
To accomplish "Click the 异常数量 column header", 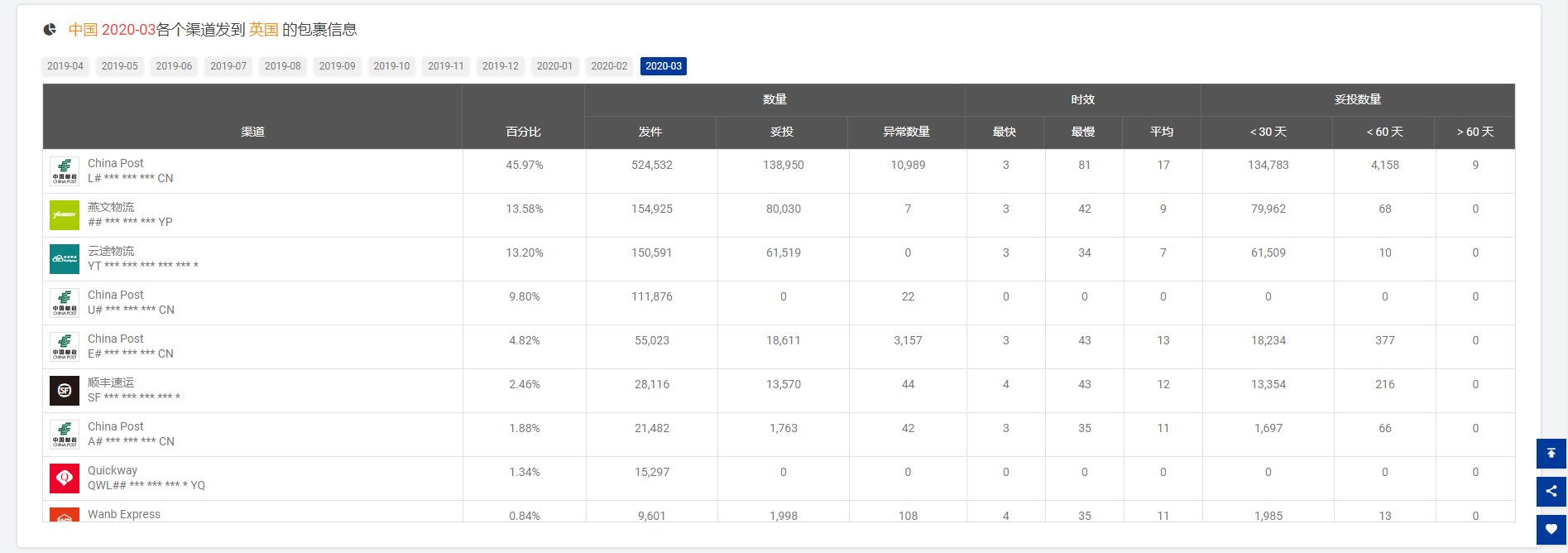I will [x=906, y=132].
